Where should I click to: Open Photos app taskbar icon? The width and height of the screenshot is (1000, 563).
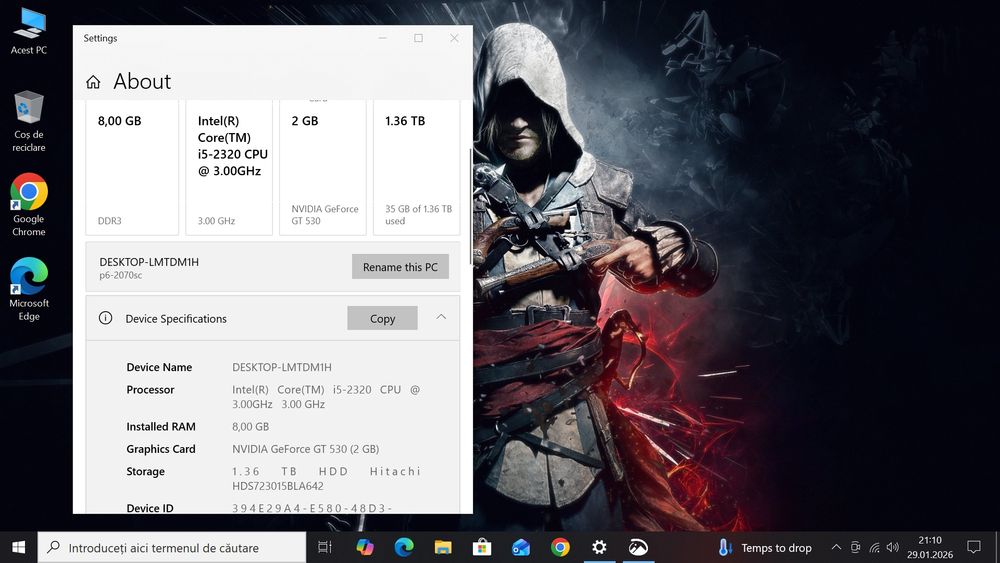click(x=638, y=547)
